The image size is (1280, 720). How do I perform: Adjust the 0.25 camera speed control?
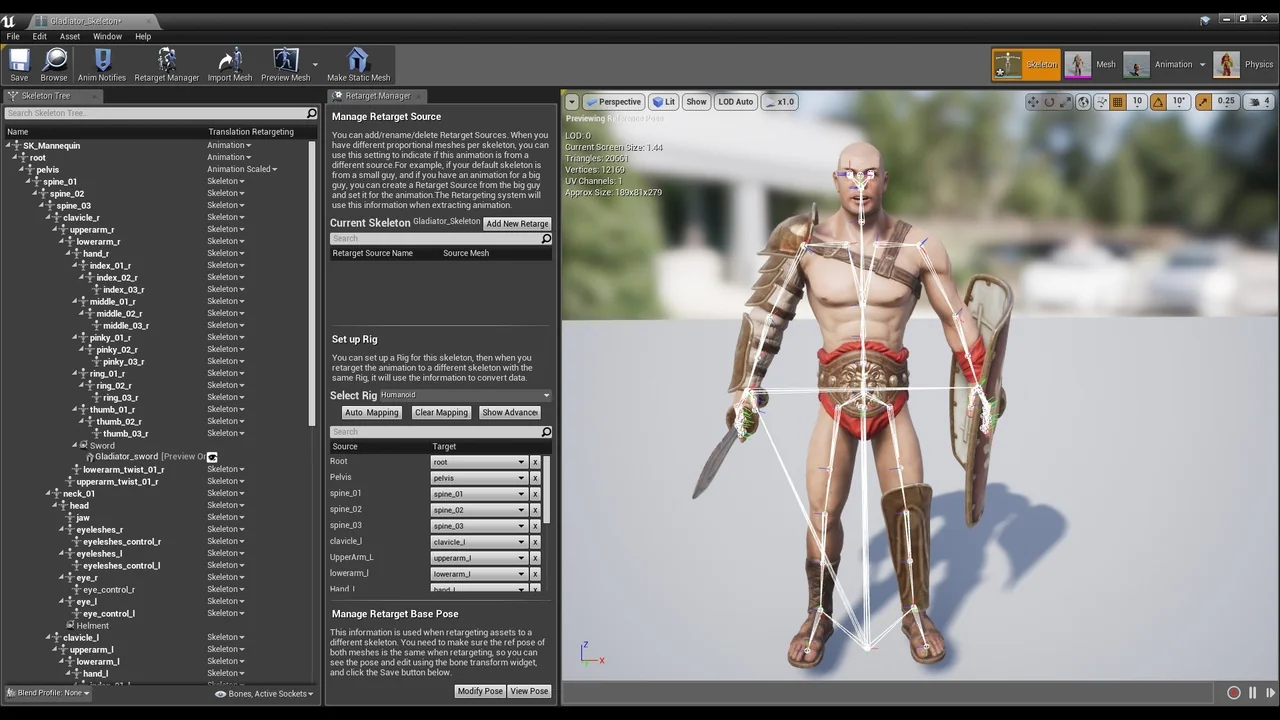1224,101
